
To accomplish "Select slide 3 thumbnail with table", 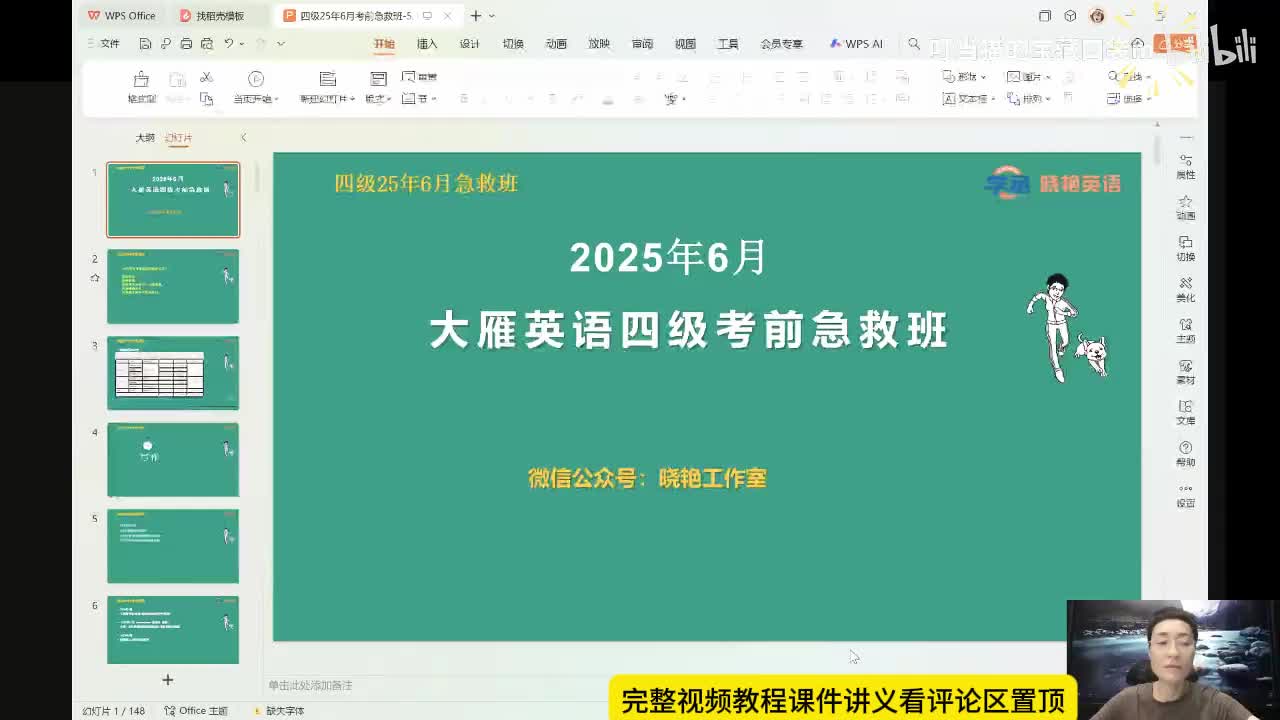I will [x=173, y=373].
